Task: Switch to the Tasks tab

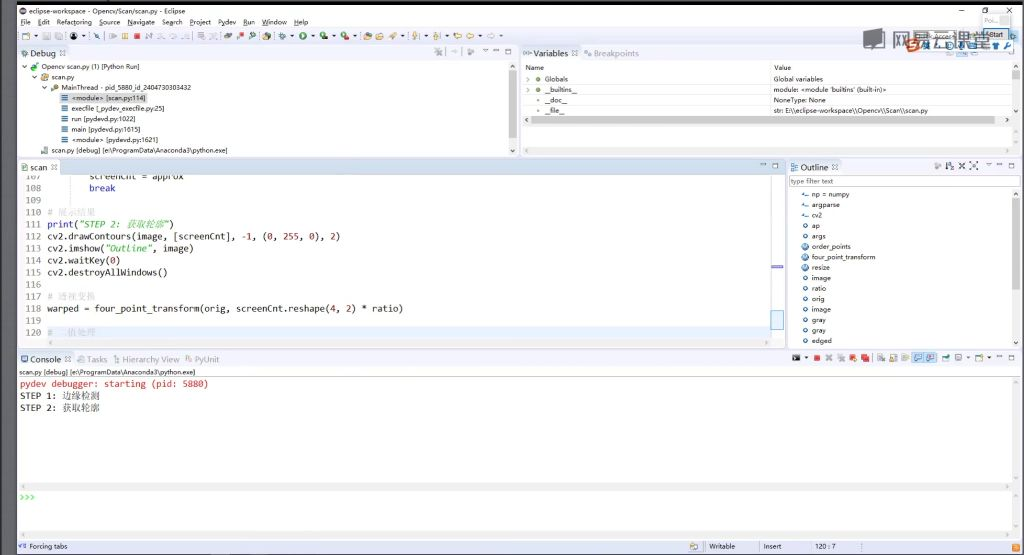Action: coord(92,359)
